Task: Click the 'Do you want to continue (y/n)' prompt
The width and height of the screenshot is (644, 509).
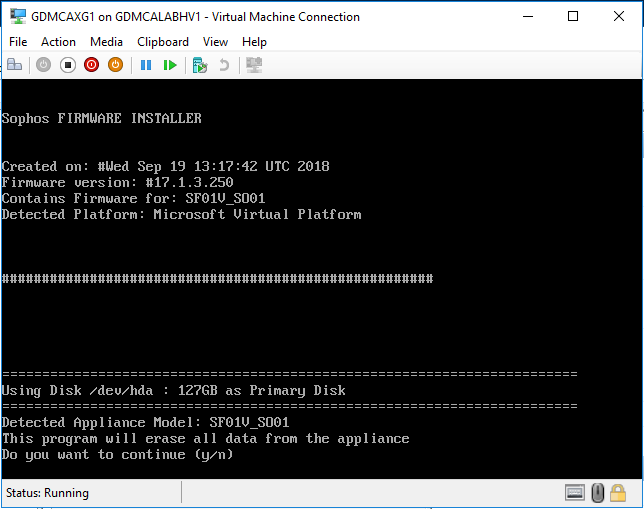Action: 117,455
